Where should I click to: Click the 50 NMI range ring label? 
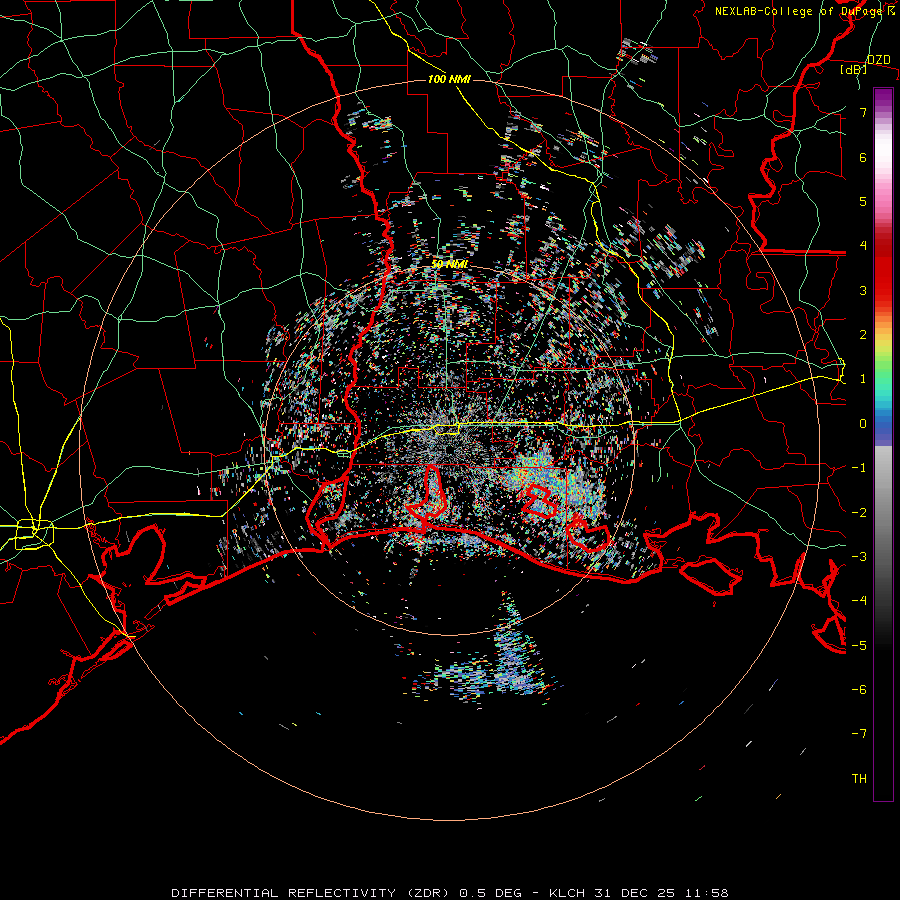[449, 264]
